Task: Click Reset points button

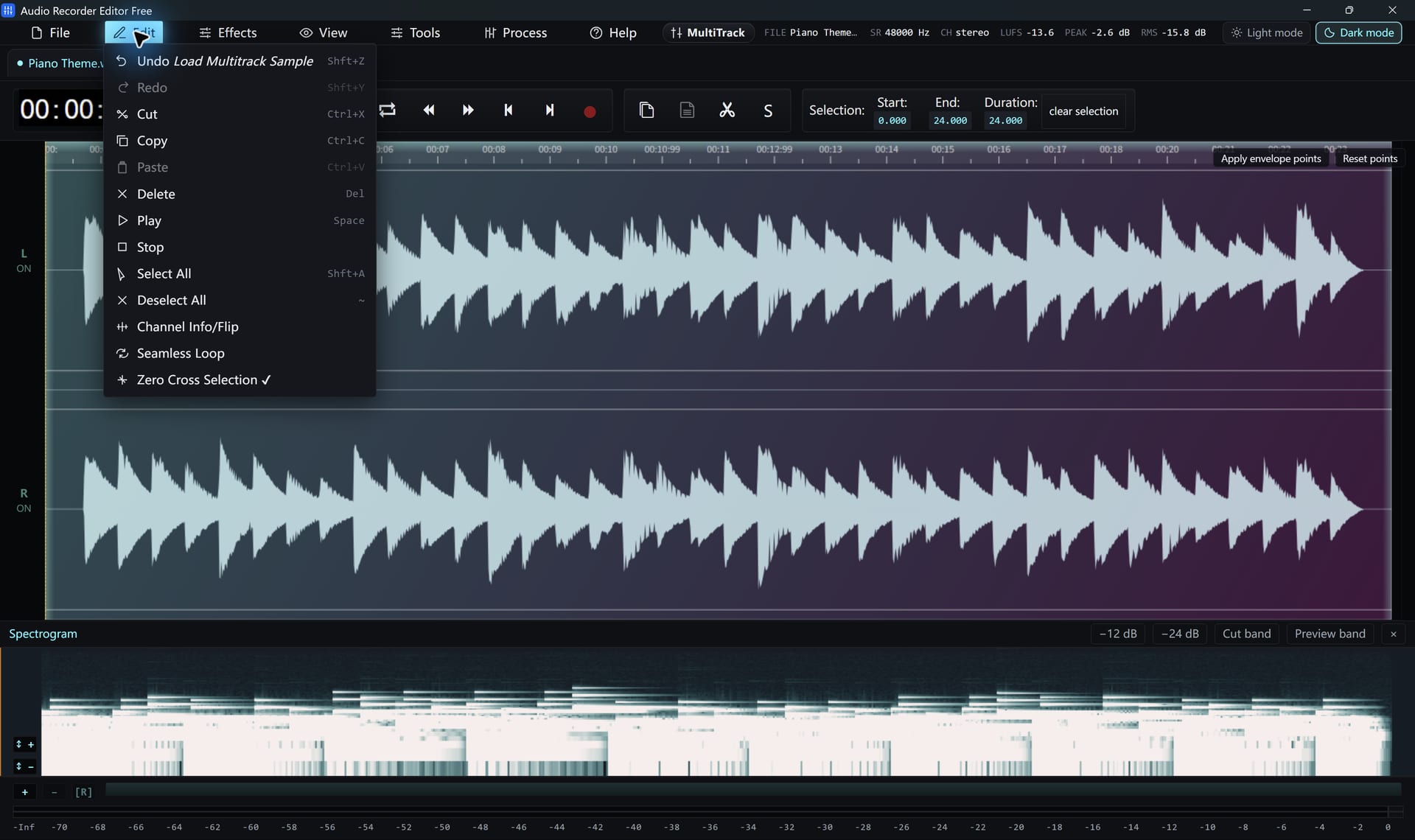Action: pos(1369,158)
